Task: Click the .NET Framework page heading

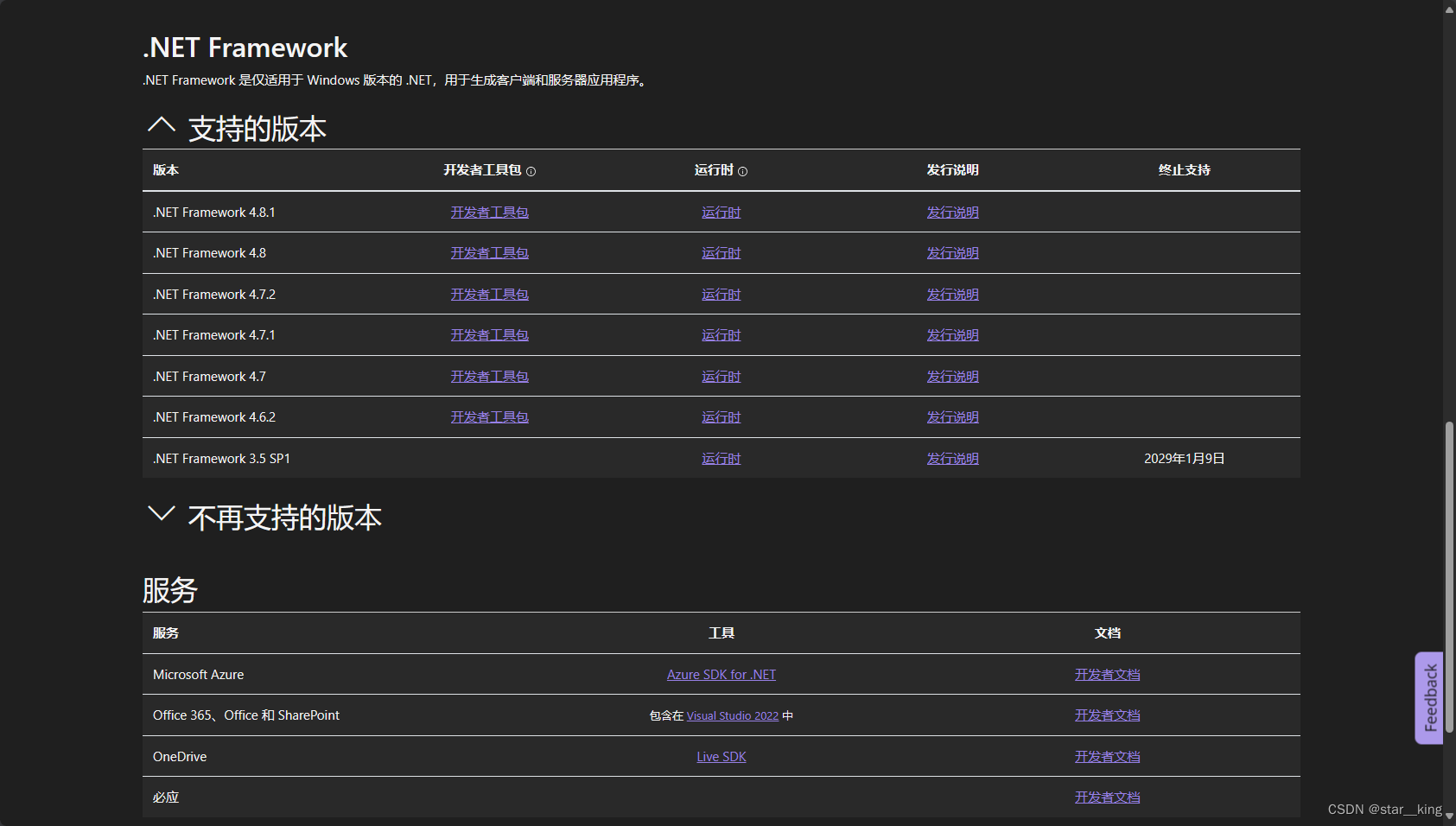Action: 245,48
